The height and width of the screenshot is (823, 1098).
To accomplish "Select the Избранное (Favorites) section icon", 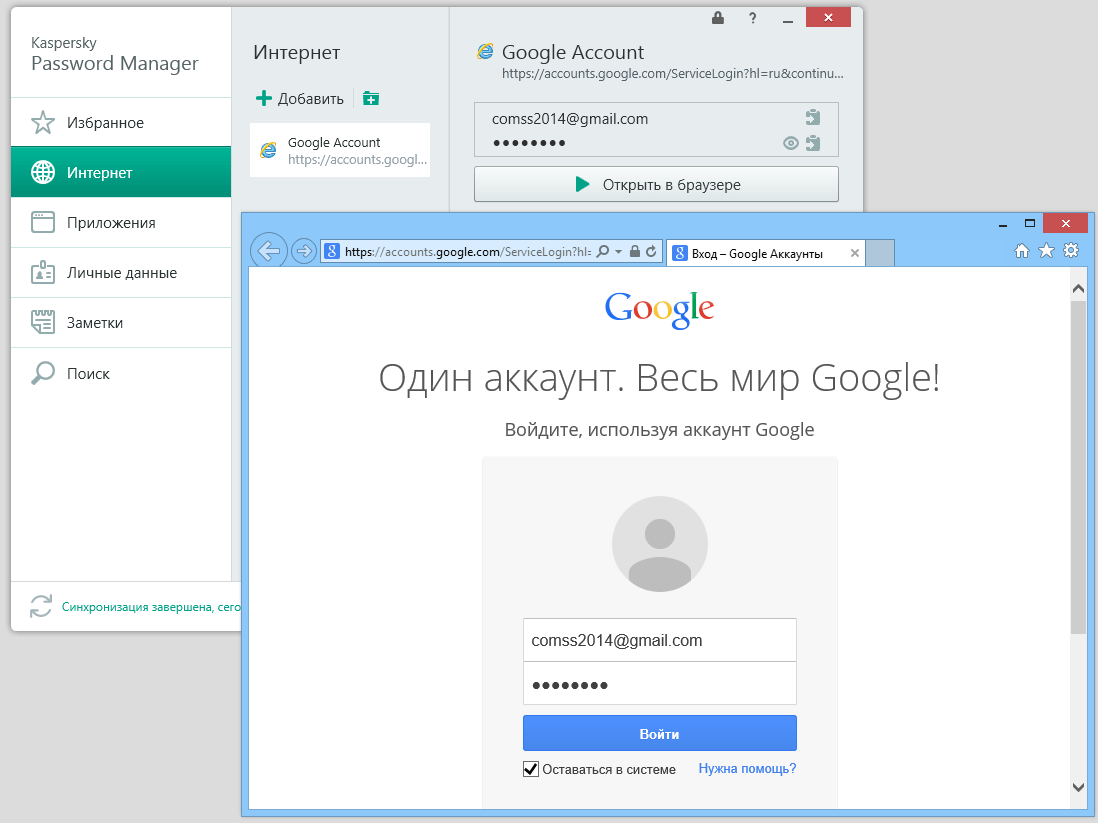I will pyautogui.click(x=43, y=121).
